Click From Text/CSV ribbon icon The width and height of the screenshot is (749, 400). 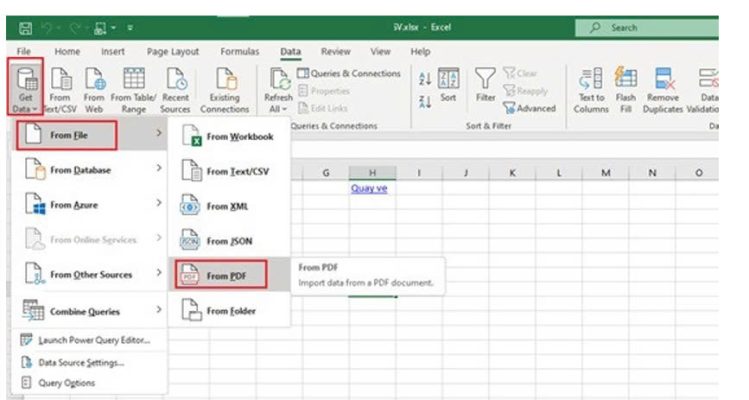60,90
